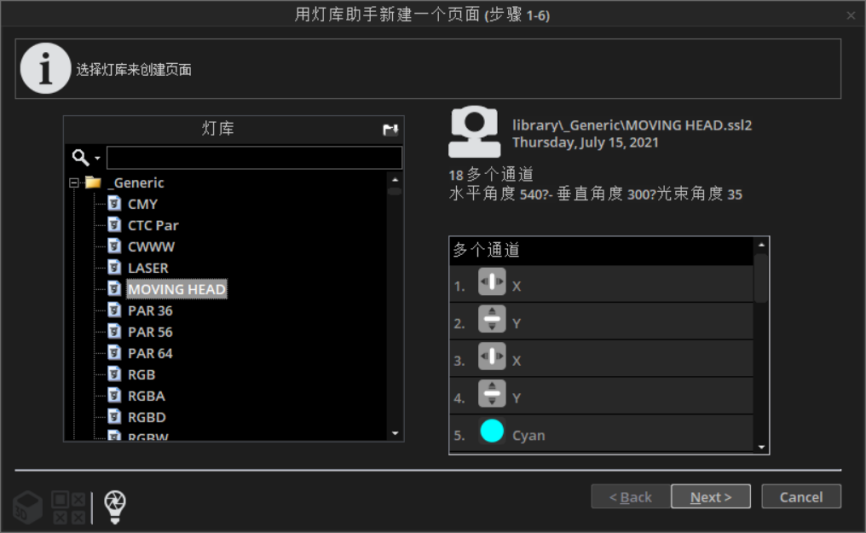This screenshot has width=866, height=533.
Task: Collapse the _Generic folder
Action: pos(74,183)
